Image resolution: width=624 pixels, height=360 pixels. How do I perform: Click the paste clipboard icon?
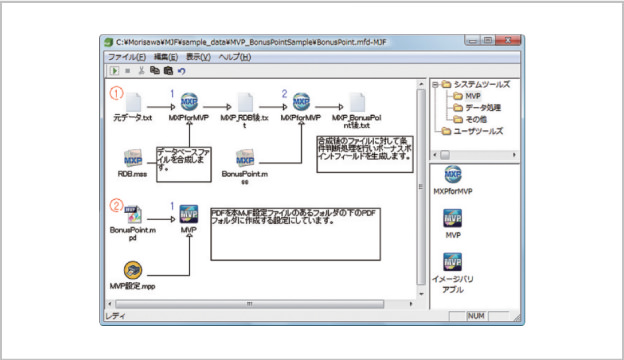(x=168, y=70)
